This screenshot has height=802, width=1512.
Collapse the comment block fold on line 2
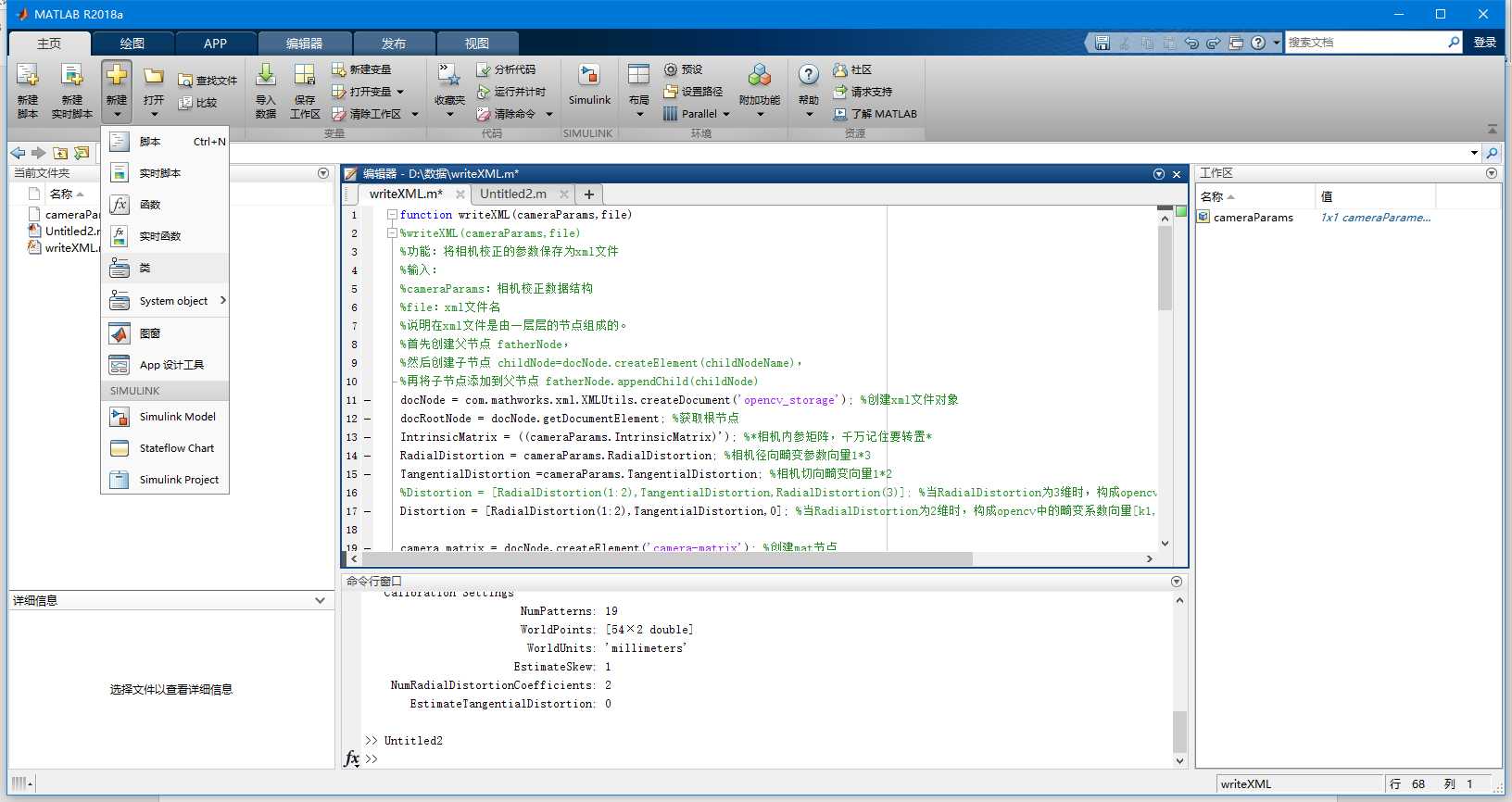[392, 233]
